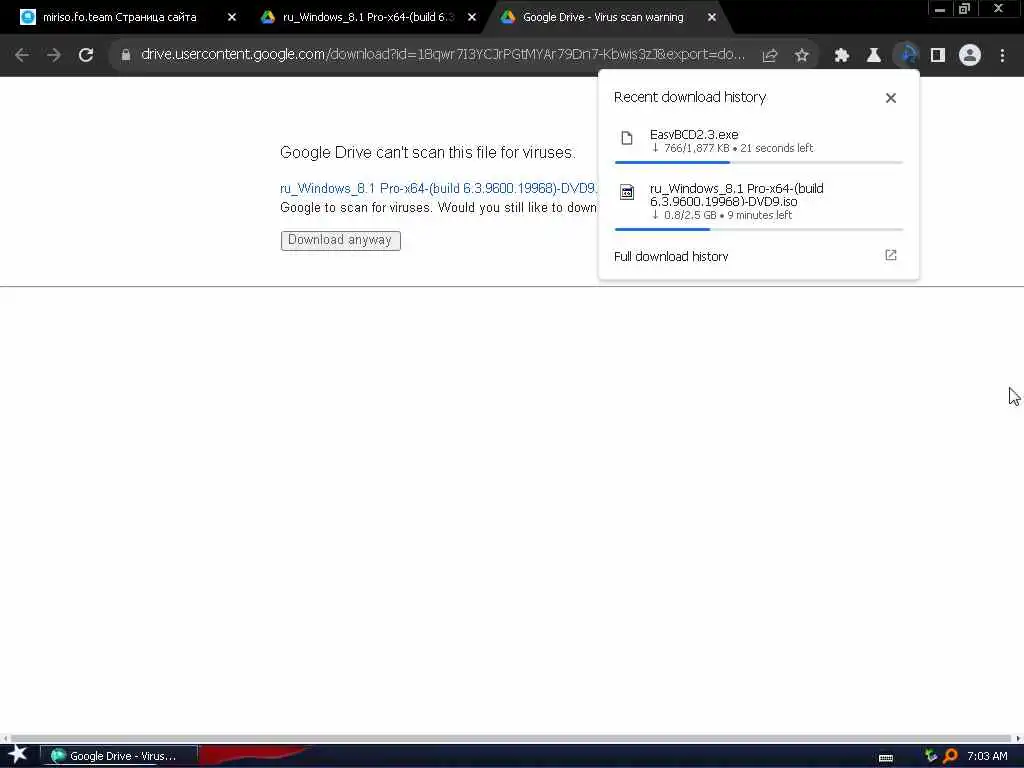
Task: Click the browser forward arrow
Action: point(54,56)
